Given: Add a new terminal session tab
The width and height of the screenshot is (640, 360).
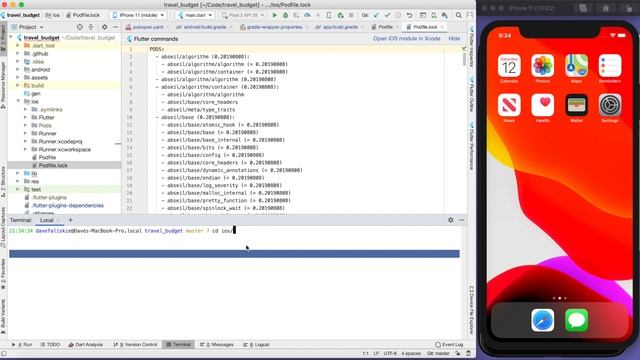Looking at the screenshot, I should (x=70, y=220).
